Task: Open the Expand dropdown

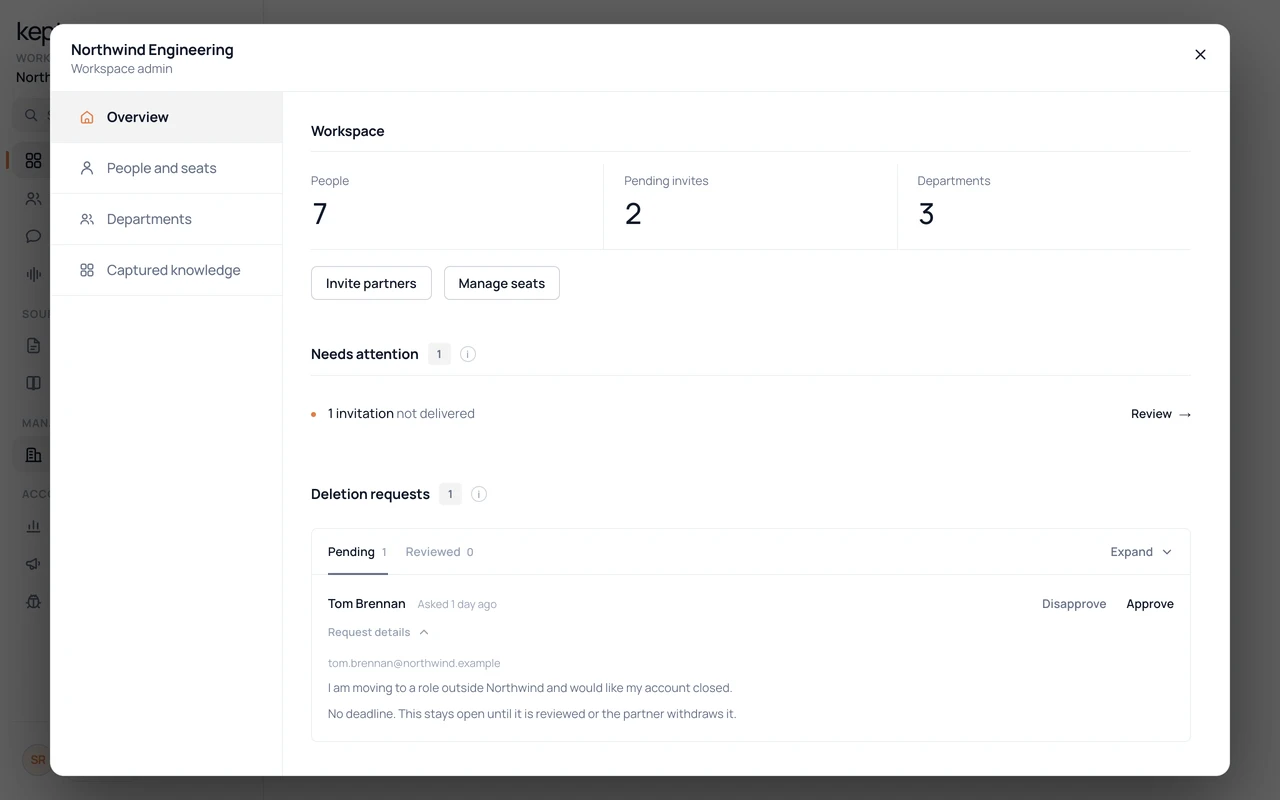Action: 1141,552
